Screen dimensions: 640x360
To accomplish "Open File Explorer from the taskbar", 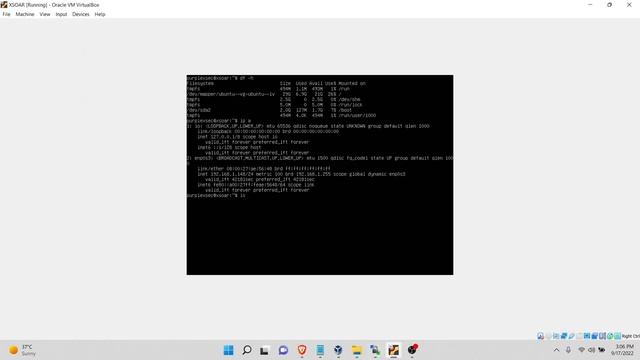I will coord(357,350).
